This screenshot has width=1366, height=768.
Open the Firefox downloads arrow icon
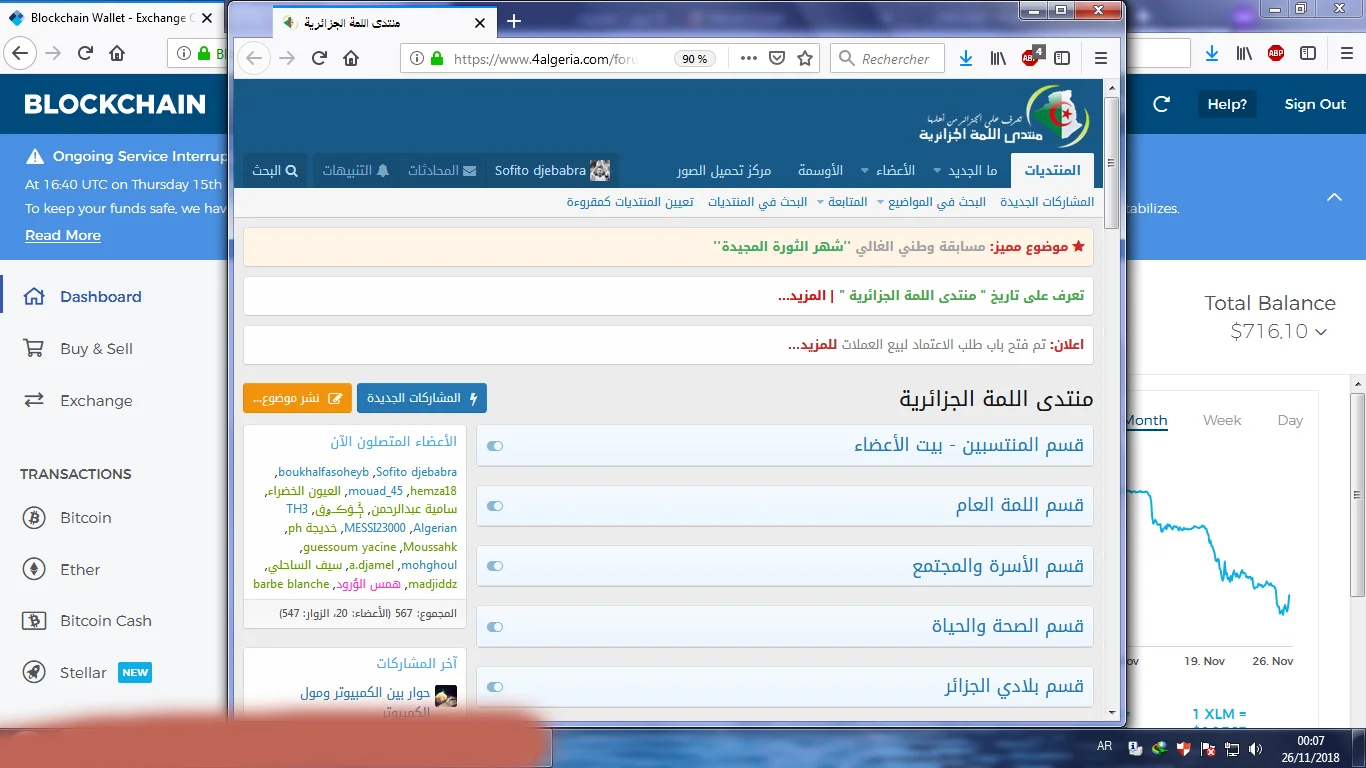click(965, 59)
